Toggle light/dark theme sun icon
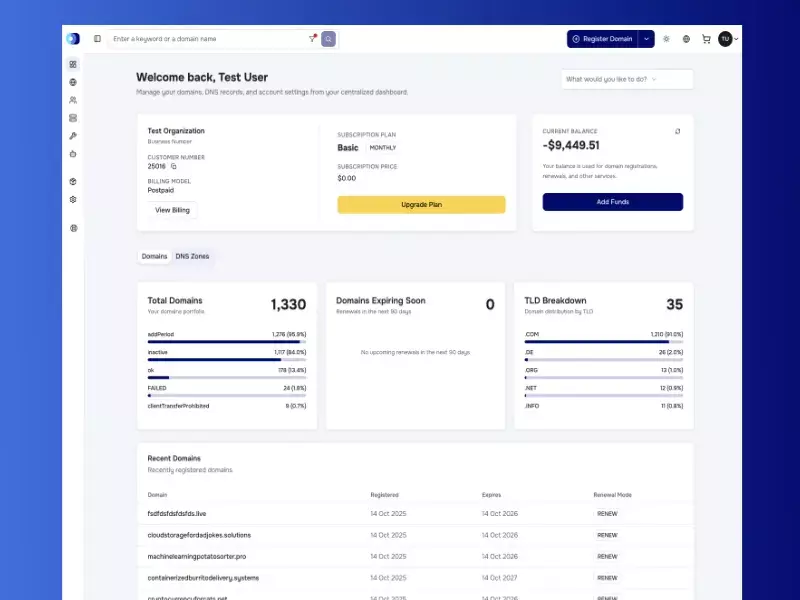Screen dimensions: 800x600 [666, 39]
